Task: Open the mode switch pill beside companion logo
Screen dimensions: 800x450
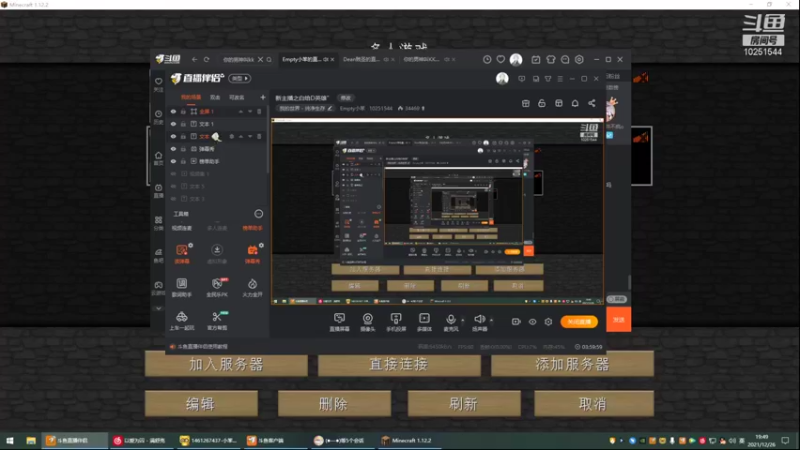Action: point(239,79)
